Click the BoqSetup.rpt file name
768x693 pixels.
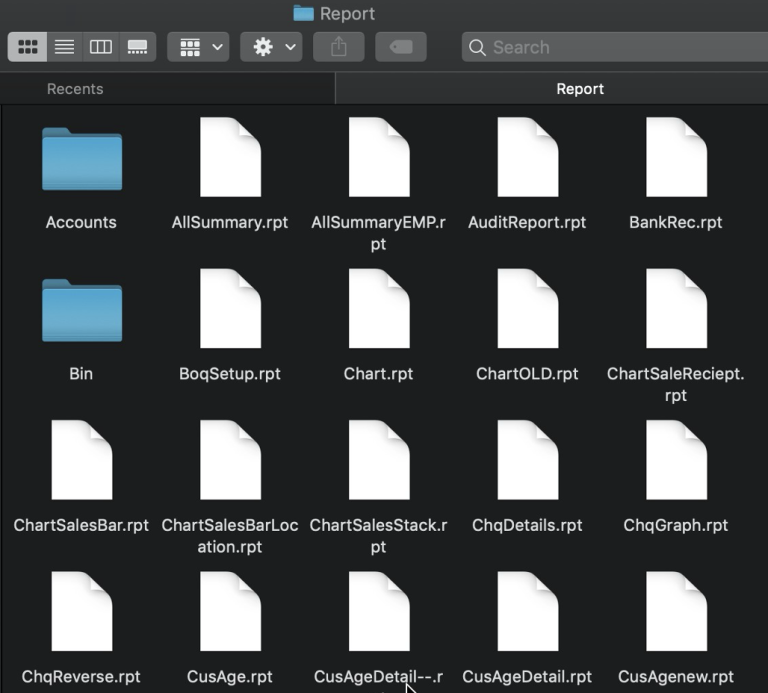click(x=230, y=374)
